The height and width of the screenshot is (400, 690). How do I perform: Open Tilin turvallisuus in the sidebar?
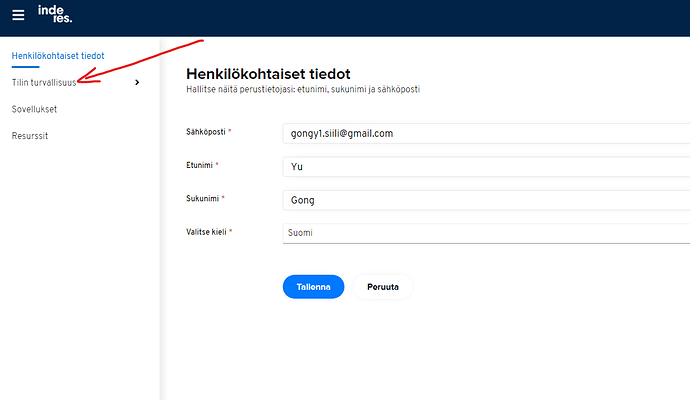tap(44, 82)
